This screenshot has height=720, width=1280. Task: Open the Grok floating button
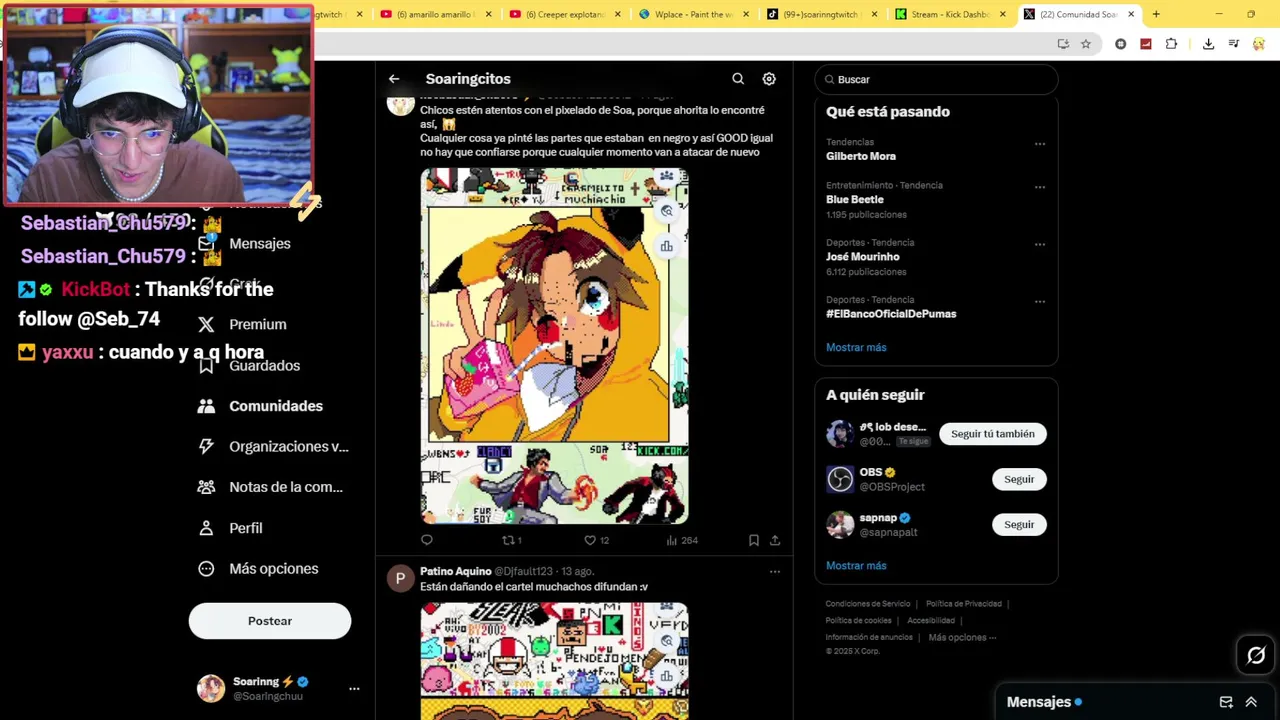click(x=1256, y=656)
